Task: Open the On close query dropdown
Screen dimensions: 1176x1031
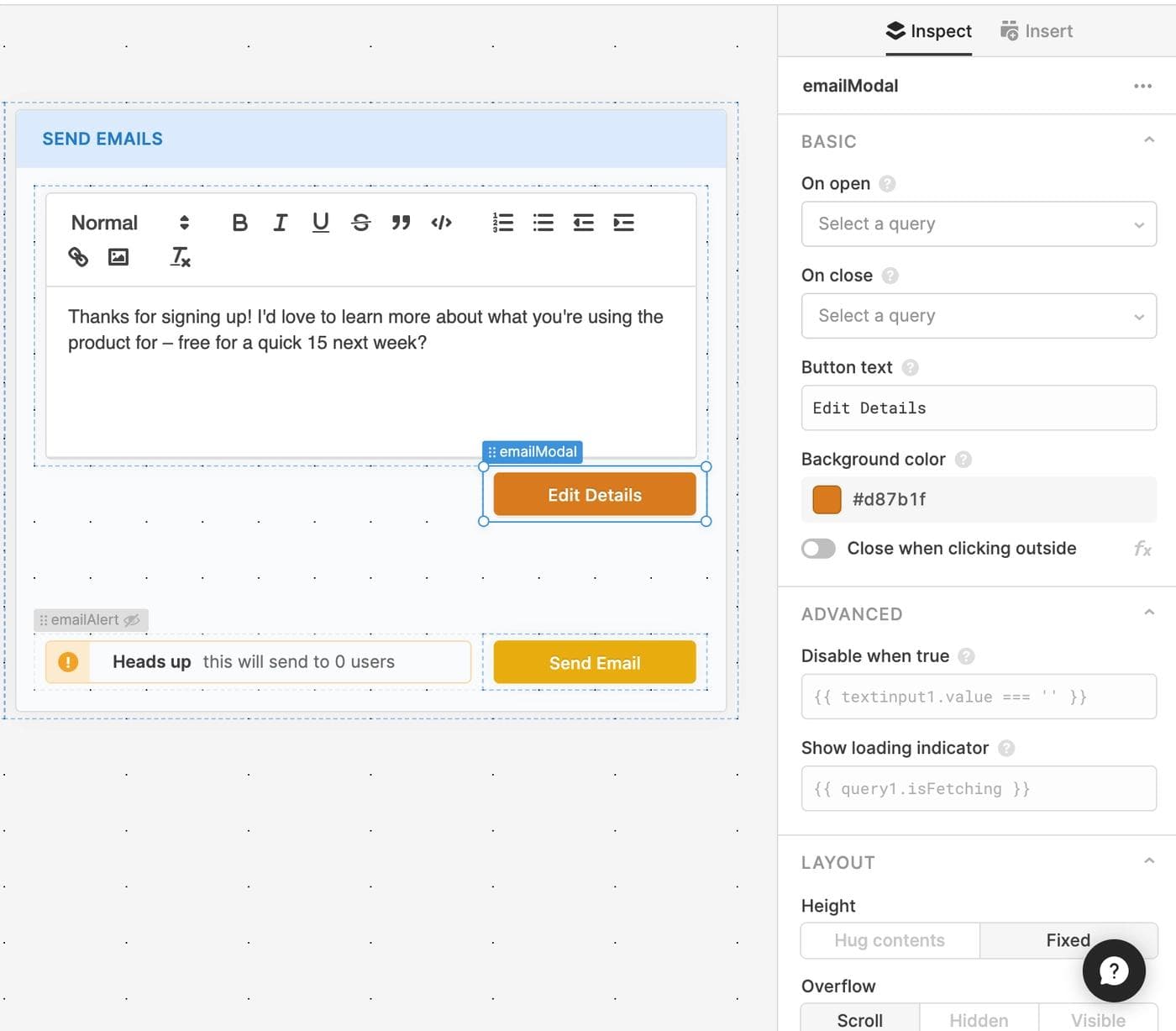Action: pos(979,316)
